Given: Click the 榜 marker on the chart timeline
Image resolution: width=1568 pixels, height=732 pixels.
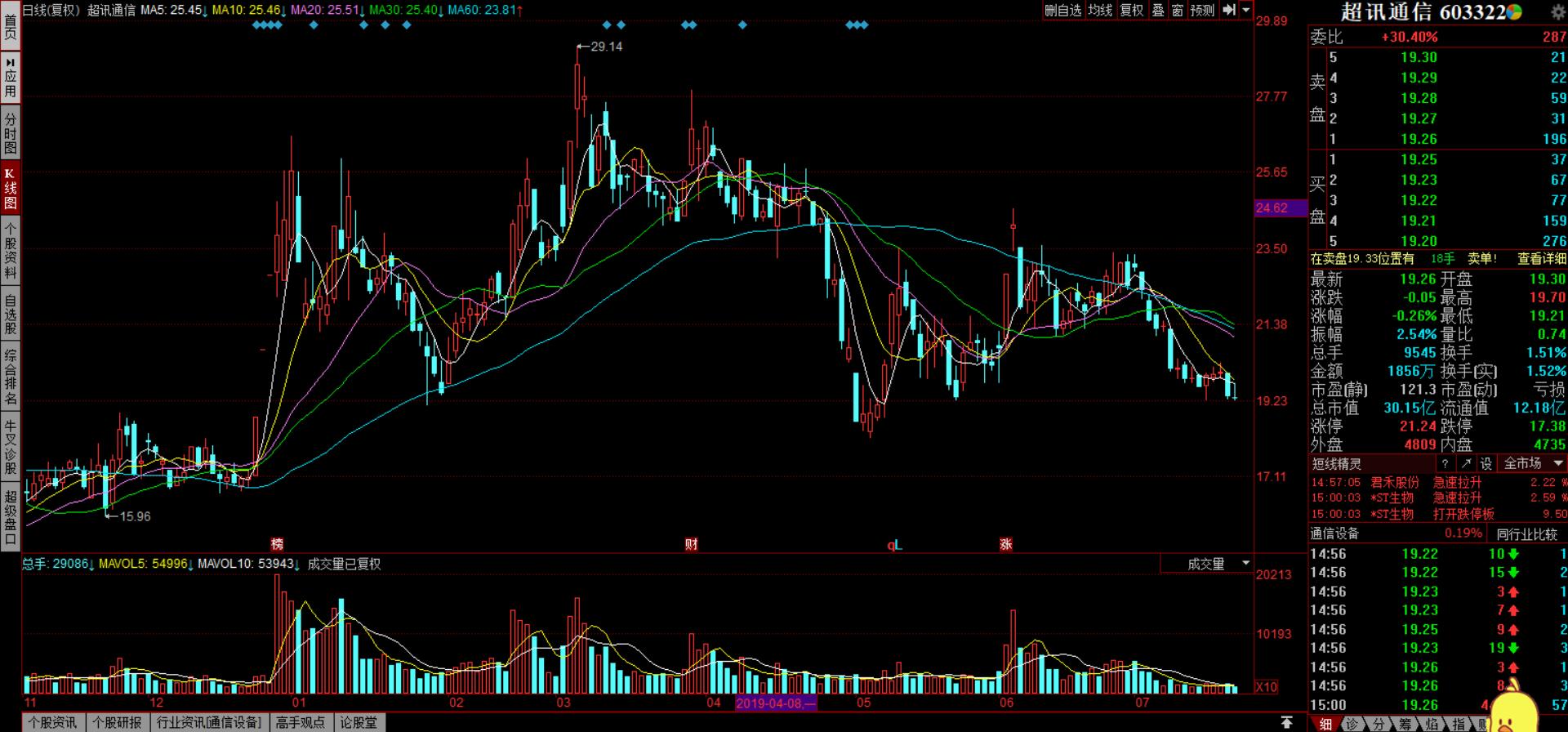Looking at the screenshot, I should (278, 544).
